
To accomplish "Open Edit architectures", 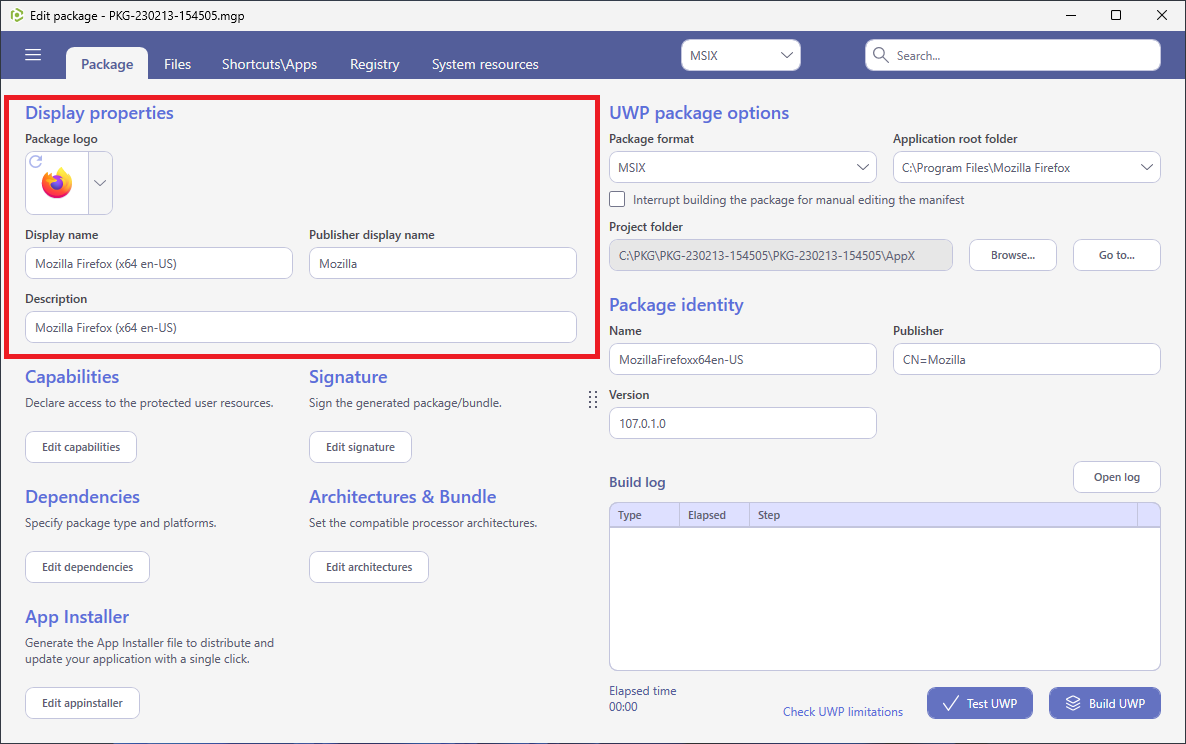I will tap(369, 567).
